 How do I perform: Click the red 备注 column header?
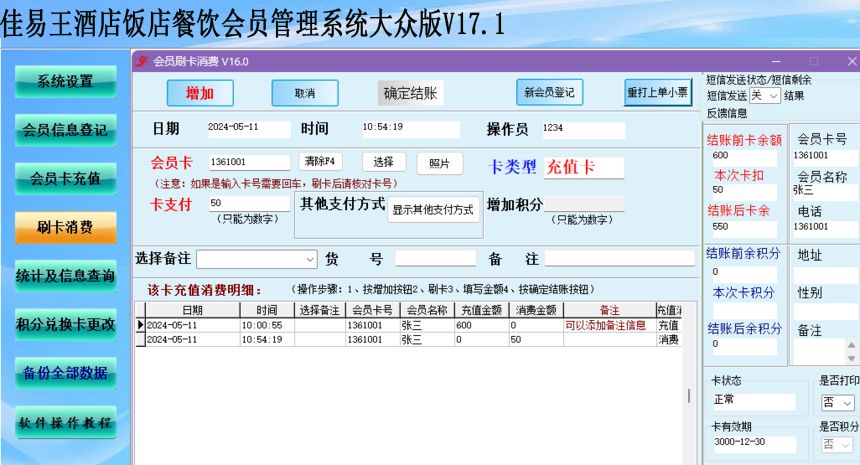pos(609,310)
